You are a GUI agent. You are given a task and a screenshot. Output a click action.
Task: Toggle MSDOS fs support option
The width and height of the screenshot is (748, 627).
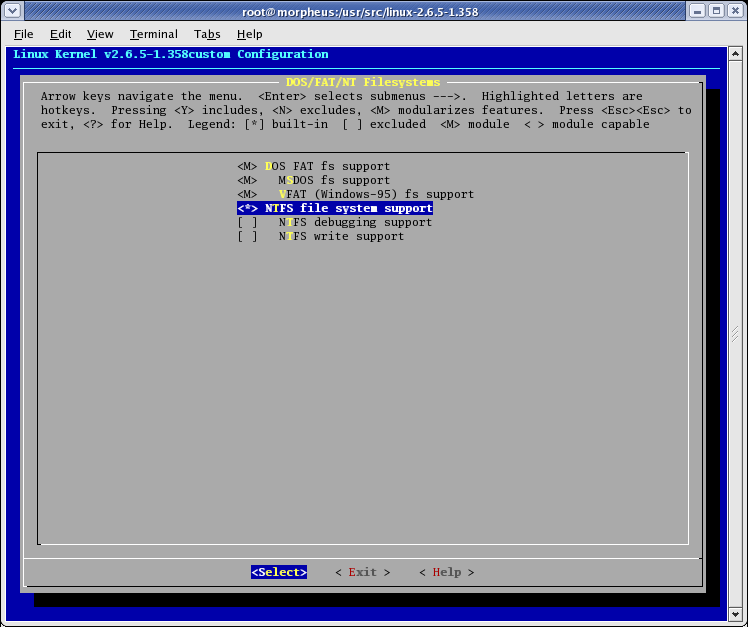tap(333, 180)
